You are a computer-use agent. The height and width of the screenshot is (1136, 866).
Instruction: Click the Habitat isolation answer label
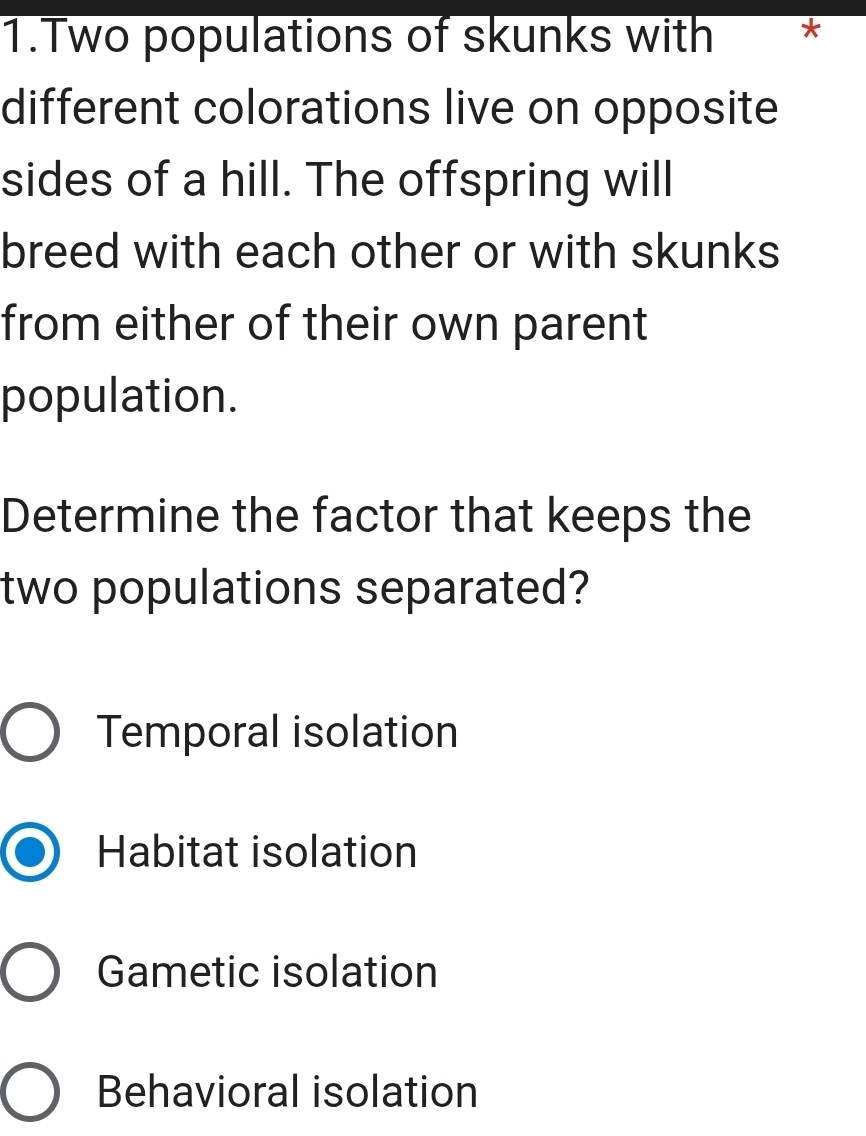[x=256, y=853]
